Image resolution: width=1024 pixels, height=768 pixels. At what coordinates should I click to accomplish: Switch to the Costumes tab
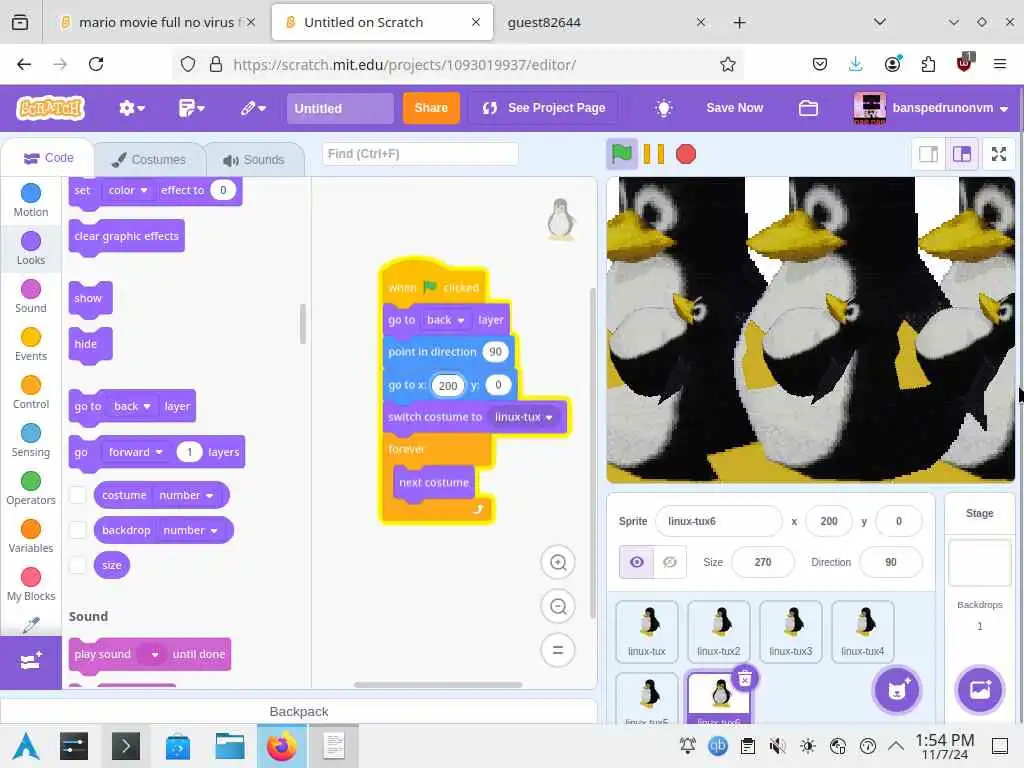click(149, 159)
